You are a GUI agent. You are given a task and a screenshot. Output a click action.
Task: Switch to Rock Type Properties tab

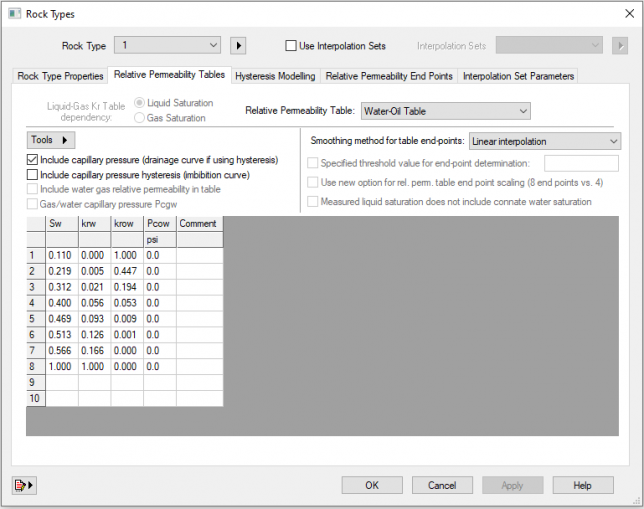click(60, 76)
